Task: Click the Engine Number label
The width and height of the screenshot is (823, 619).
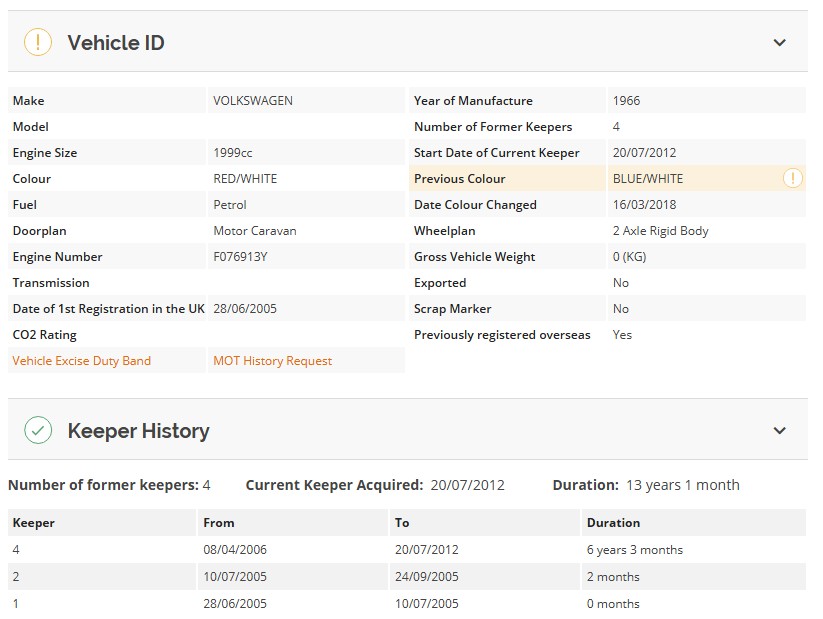Action: click(57, 257)
